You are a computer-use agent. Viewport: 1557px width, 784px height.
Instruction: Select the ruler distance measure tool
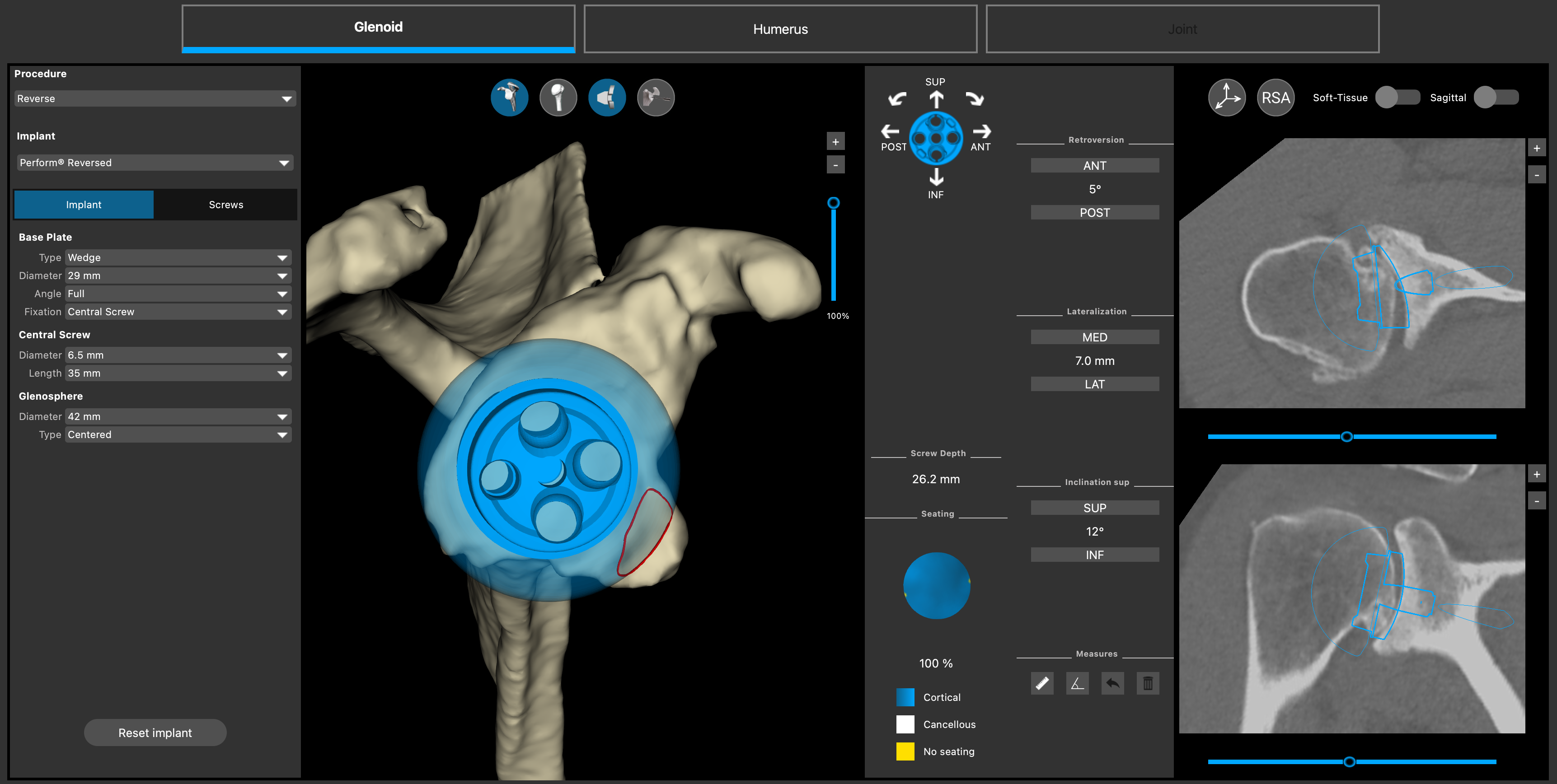[1042, 683]
